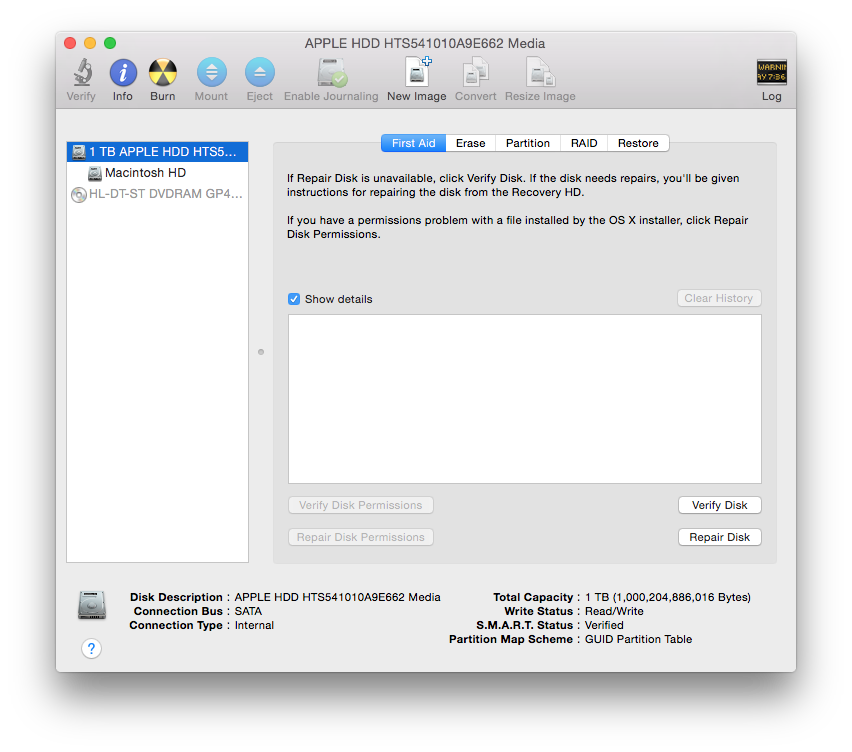
Task: Click the Connection Type value Internal
Action: point(254,625)
